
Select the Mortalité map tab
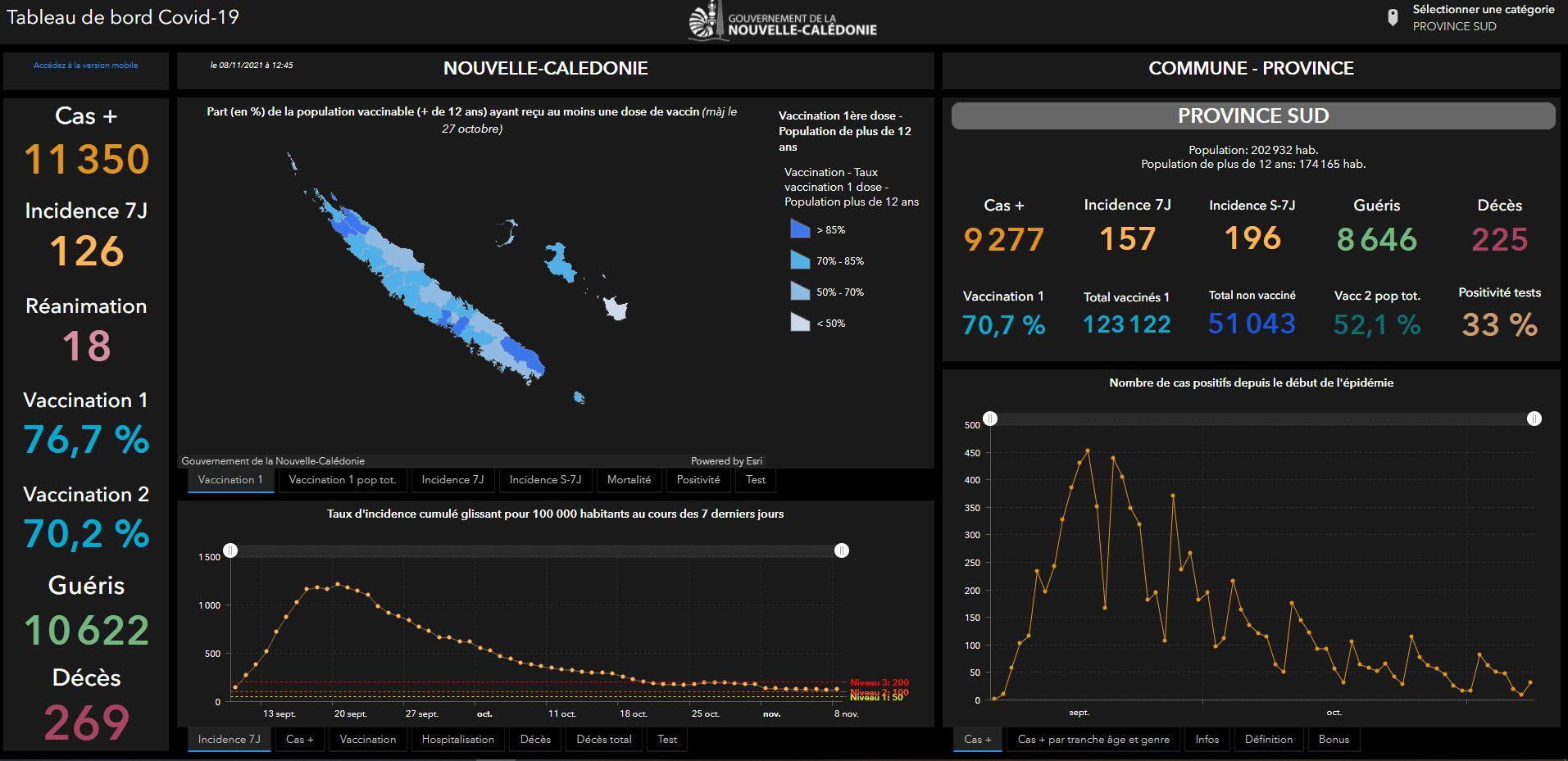point(629,480)
